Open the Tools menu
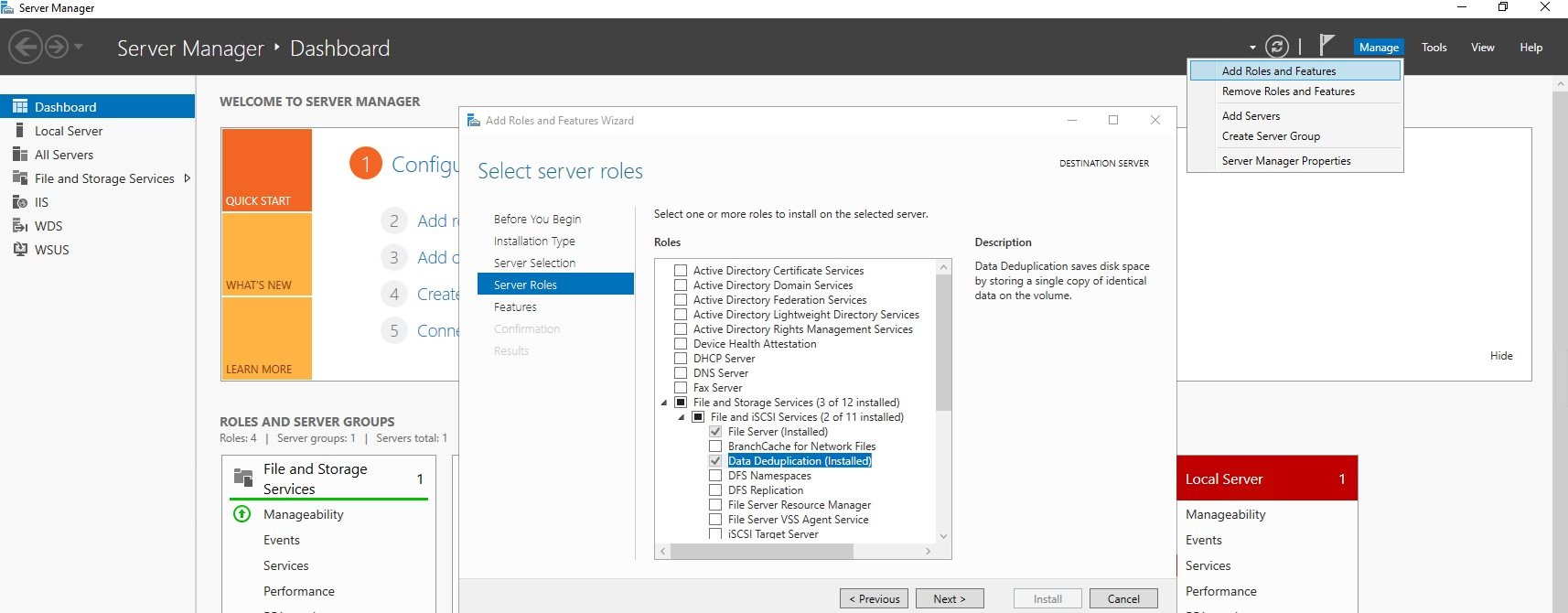Viewport: 1568px width, 613px height. coord(1434,48)
